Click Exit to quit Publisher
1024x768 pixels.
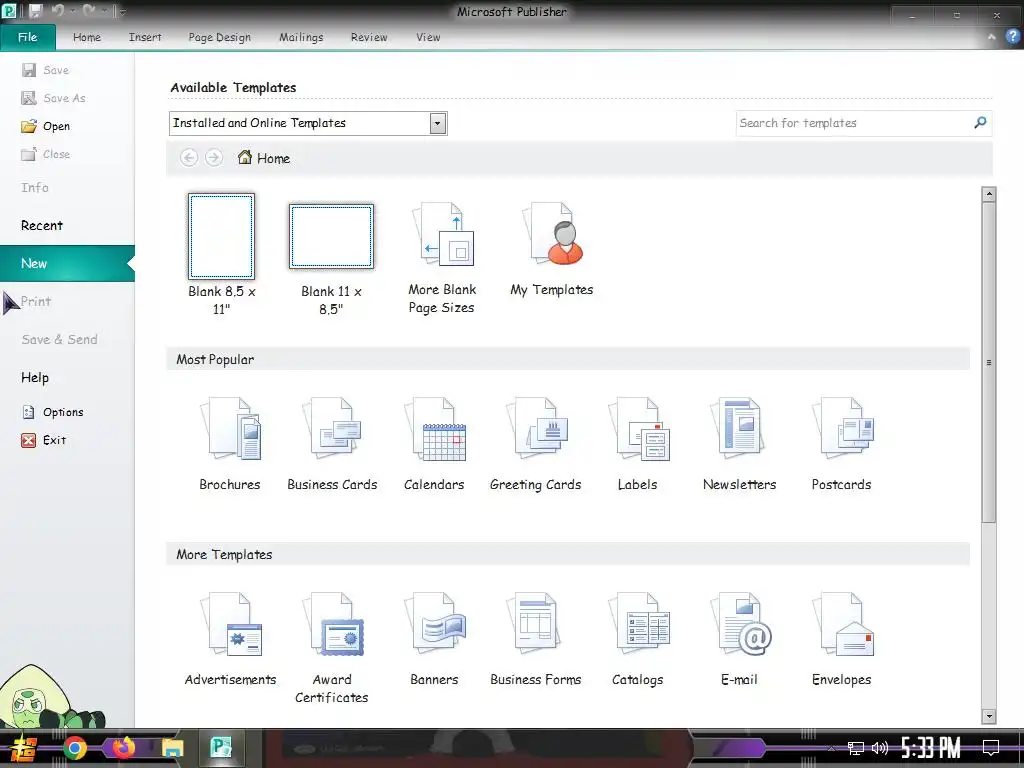click(x=44, y=440)
